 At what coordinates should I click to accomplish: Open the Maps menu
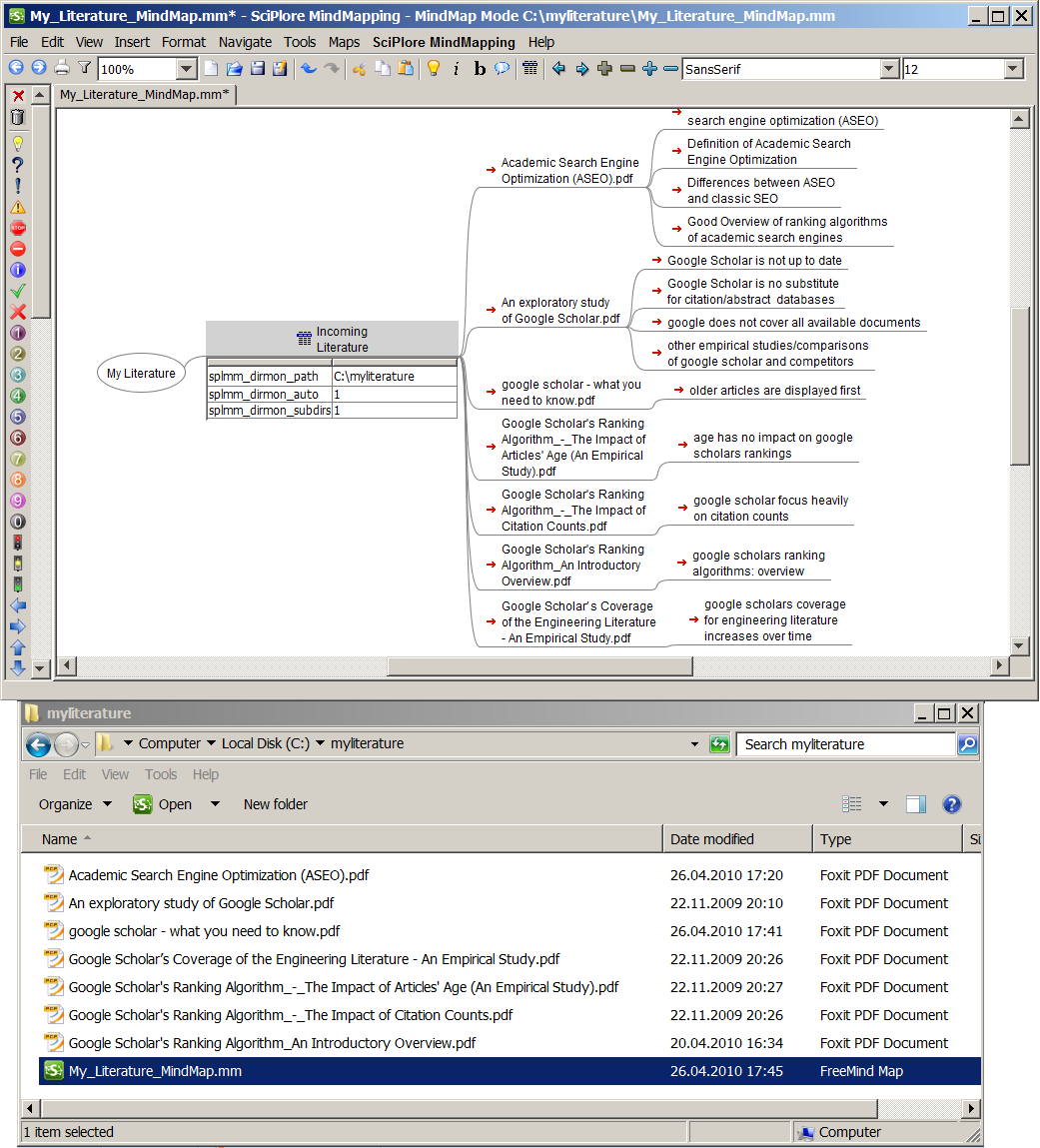(344, 43)
